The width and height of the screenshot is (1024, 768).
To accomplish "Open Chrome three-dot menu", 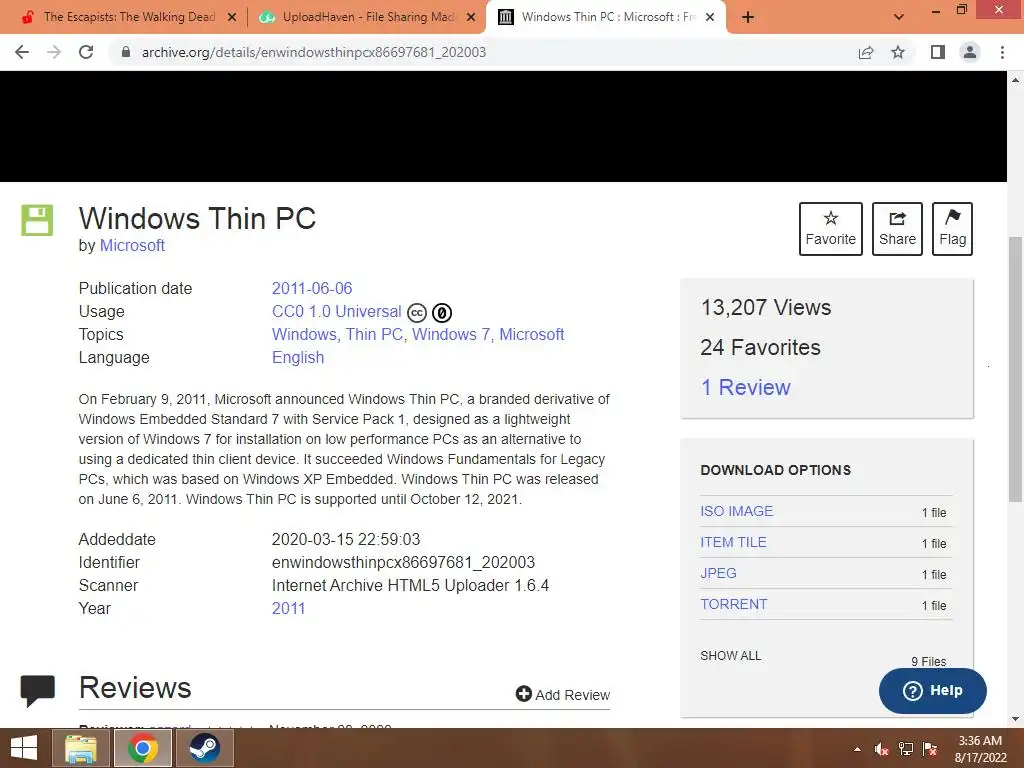I will coord(1002,52).
